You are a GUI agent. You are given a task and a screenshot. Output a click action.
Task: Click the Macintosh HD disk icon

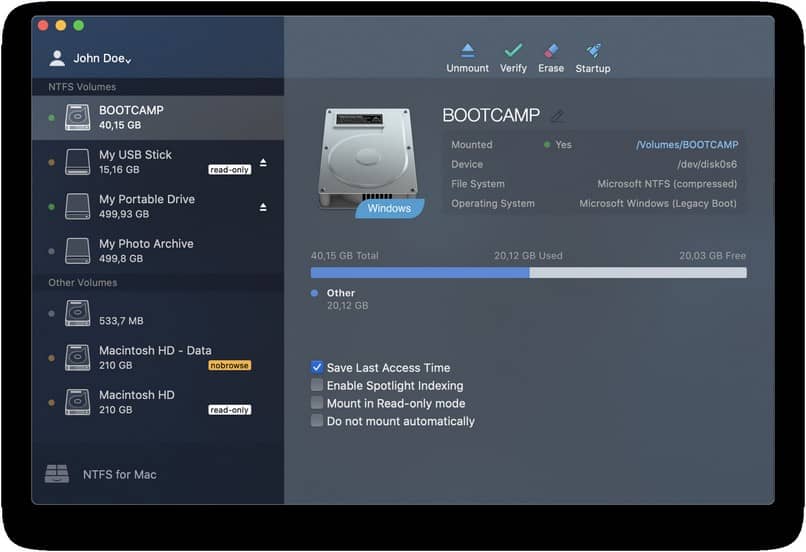pyautogui.click(x=78, y=402)
